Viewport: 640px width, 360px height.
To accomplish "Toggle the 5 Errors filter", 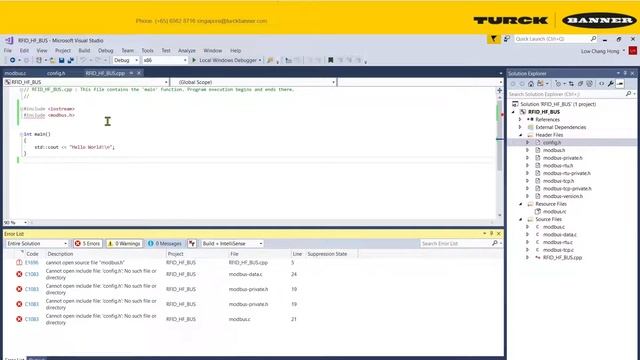I will (x=87, y=244).
